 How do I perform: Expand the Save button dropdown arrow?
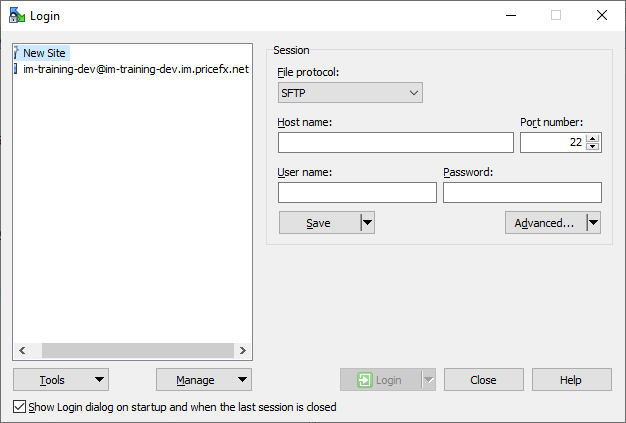(x=367, y=223)
